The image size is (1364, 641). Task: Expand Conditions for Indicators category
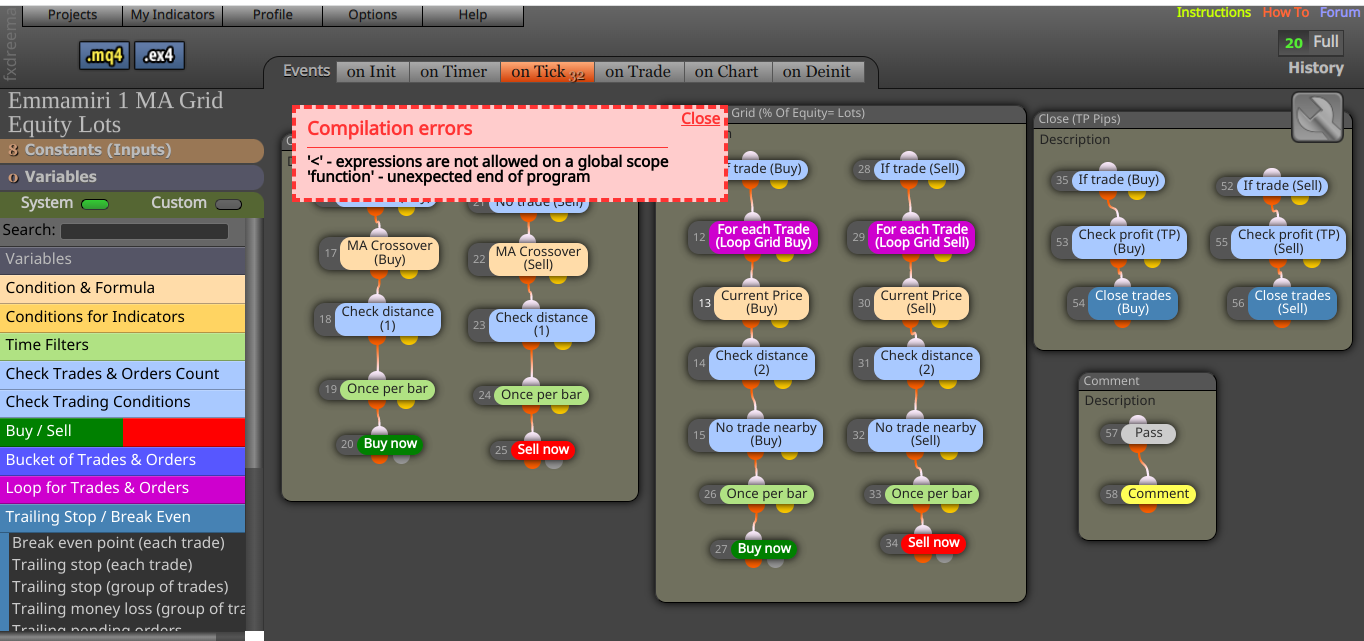122,317
